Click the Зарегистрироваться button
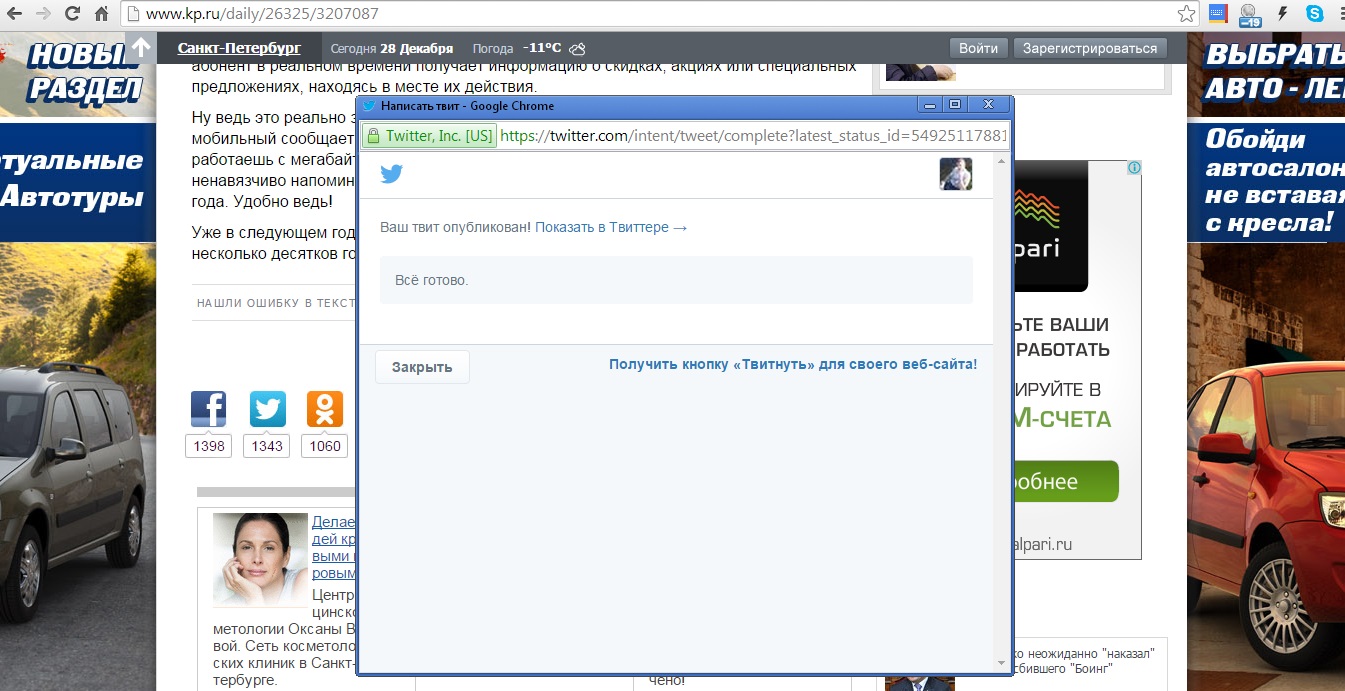Viewport: 1345px width, 691px height. (x=1091, y=48)
